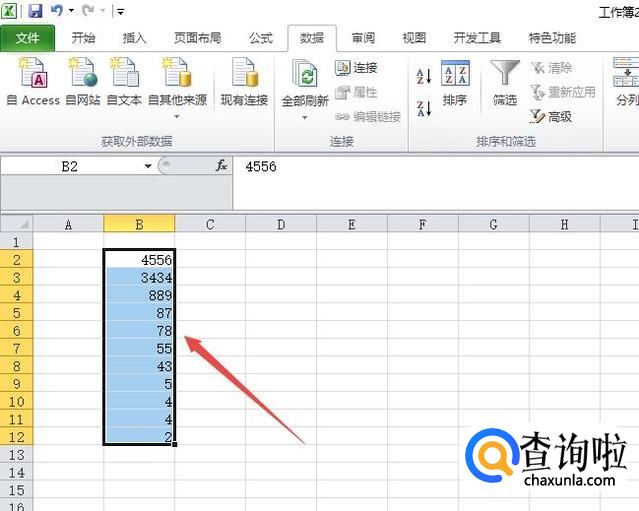Select column A header
639x511 pixels.
(68, 224)
